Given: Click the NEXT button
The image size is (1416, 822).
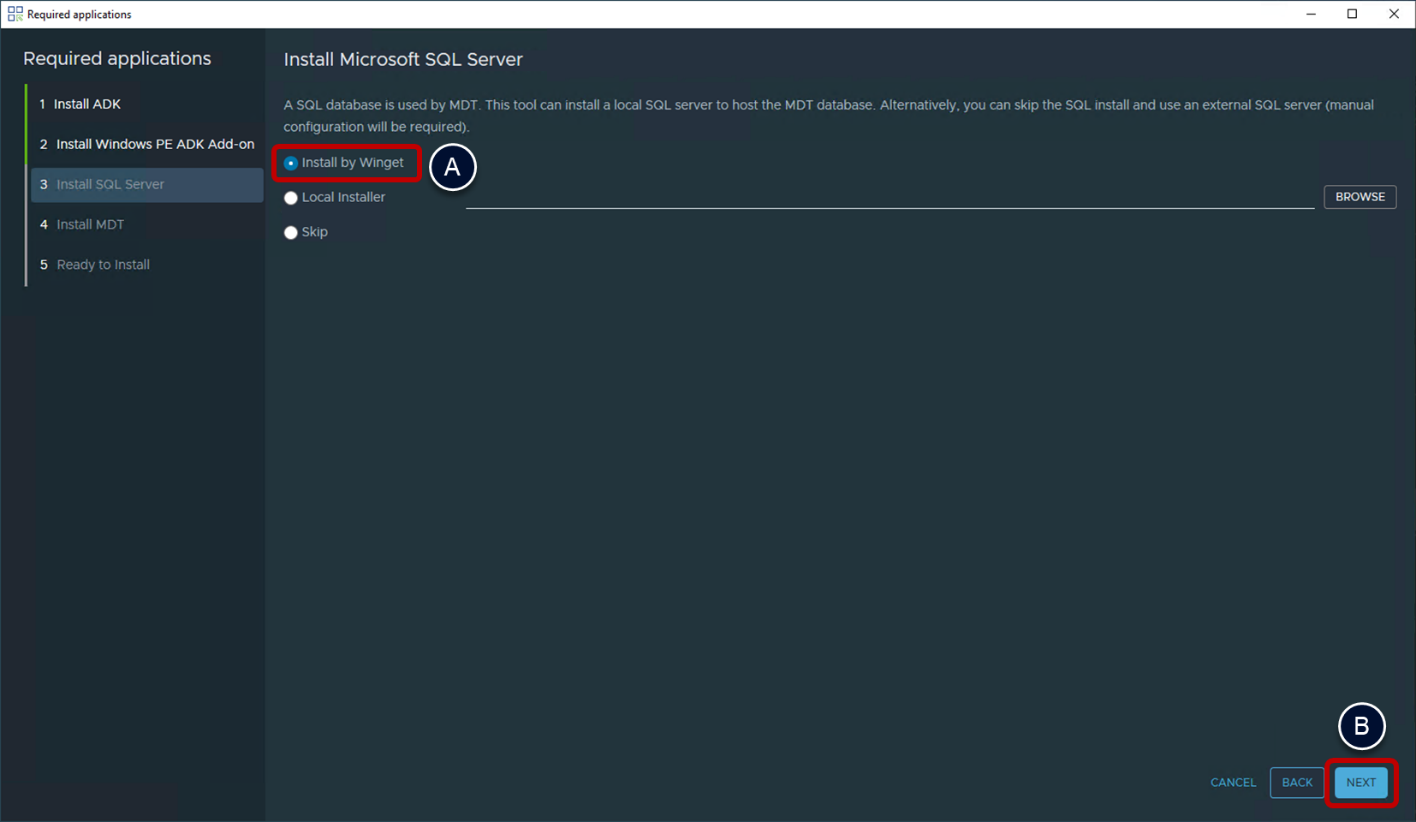Looking at the screenshot, I should click(1360, 783).
